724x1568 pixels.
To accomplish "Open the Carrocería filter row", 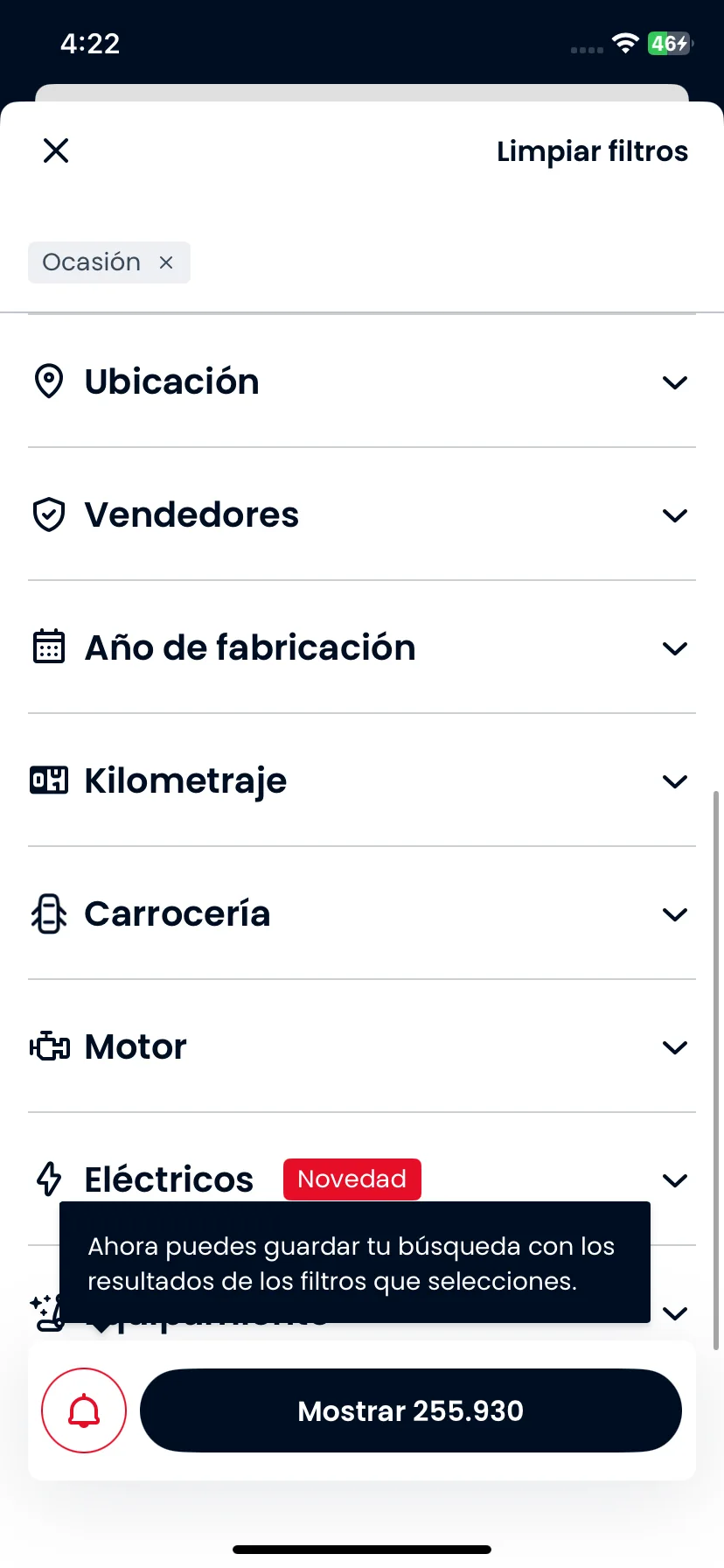I will [x=362, y=913].
